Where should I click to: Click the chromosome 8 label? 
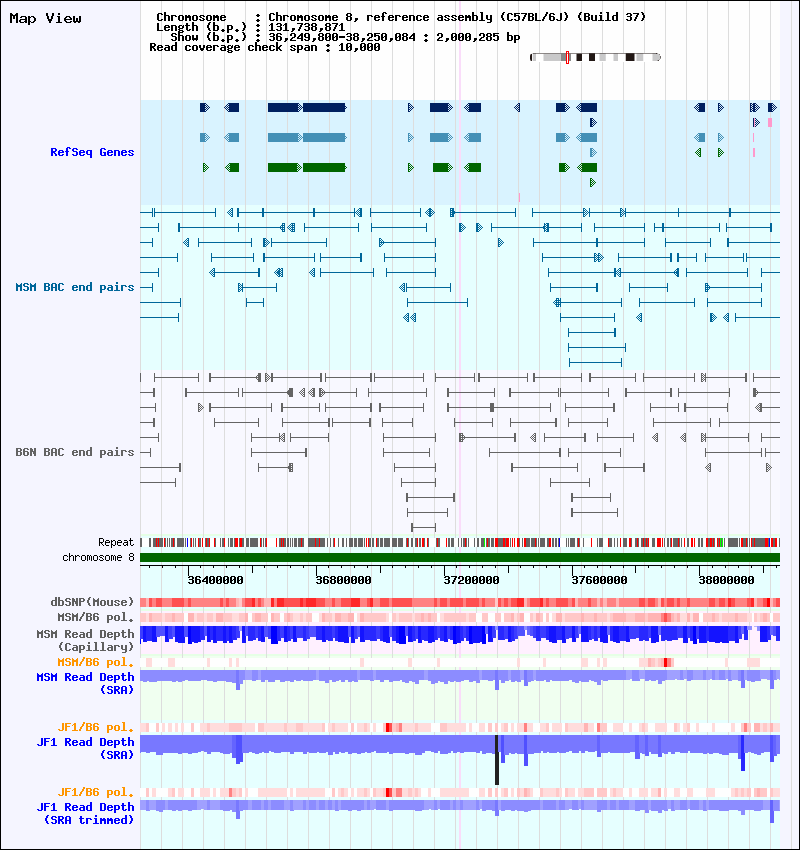[x=98, y=557]
